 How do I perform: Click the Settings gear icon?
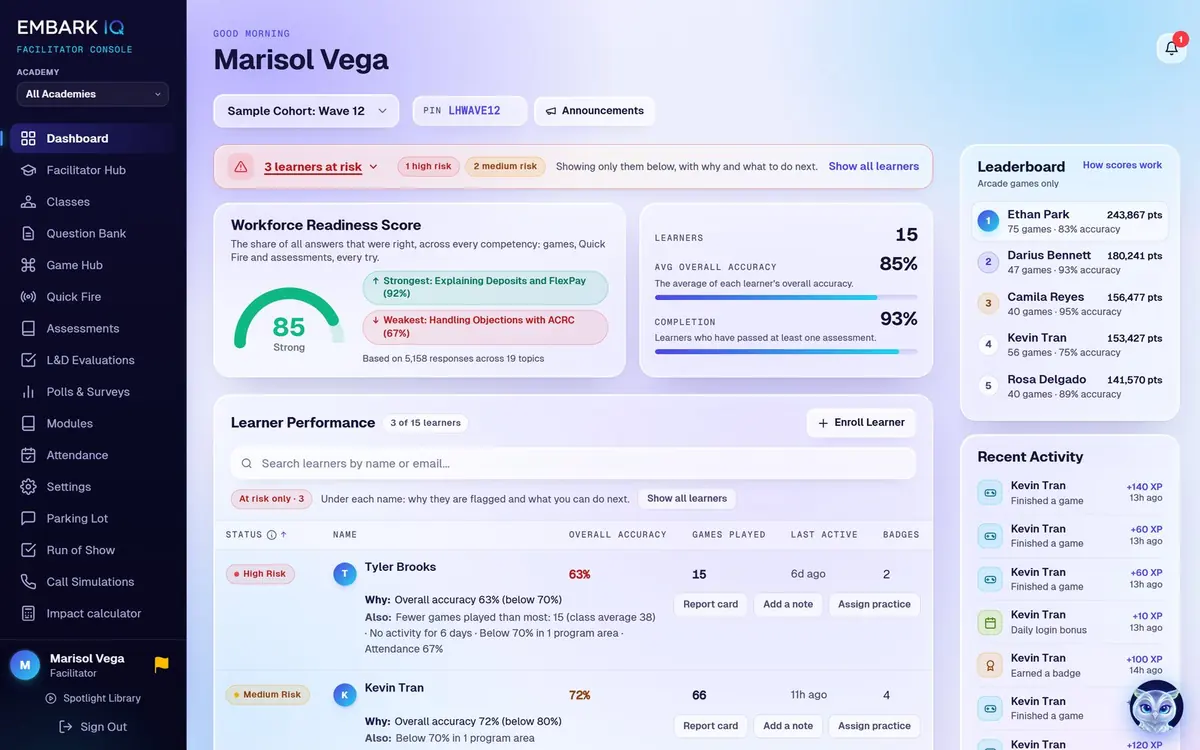(28, 487)
